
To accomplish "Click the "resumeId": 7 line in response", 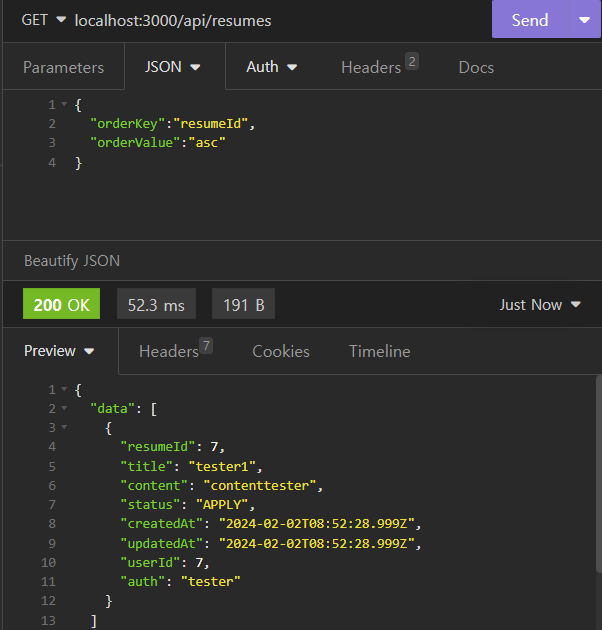I will pyautogui.click(x=172, y=447).
